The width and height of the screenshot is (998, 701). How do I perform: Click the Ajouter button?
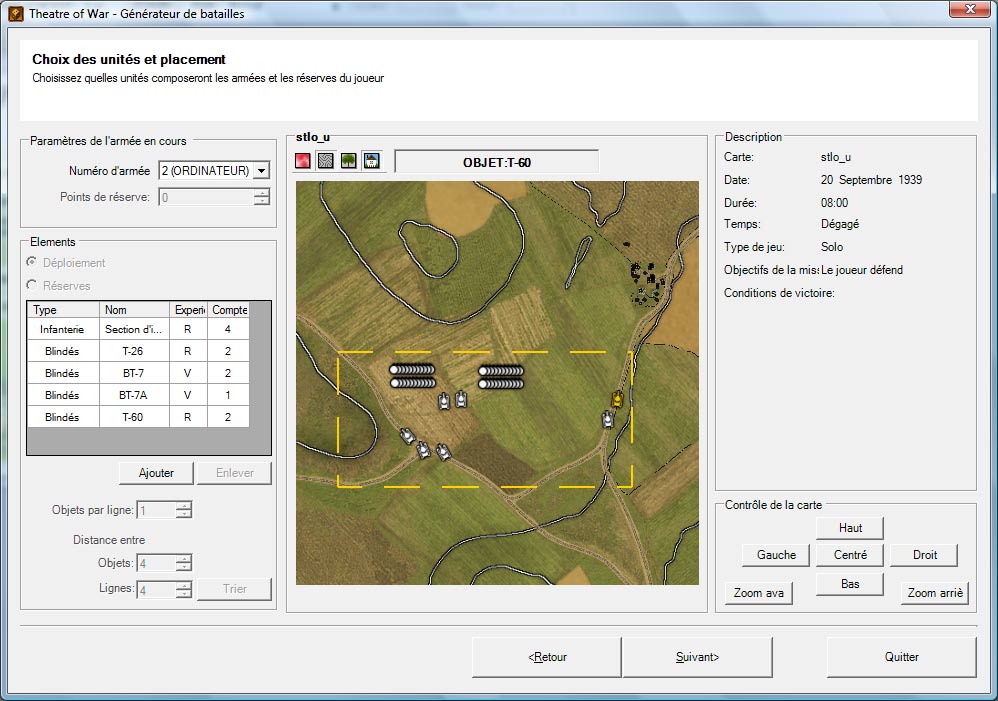coord(156,473)
